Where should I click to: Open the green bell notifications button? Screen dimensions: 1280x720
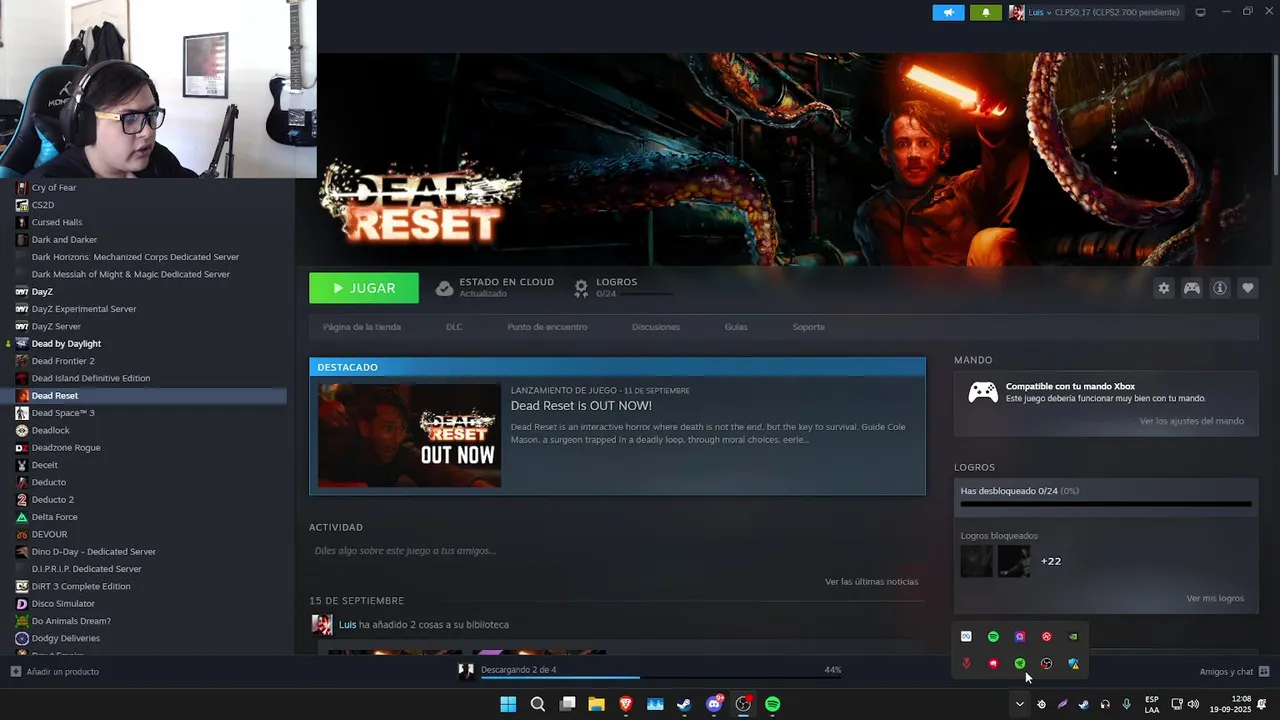pyautogui.click(x=985, y=12)
